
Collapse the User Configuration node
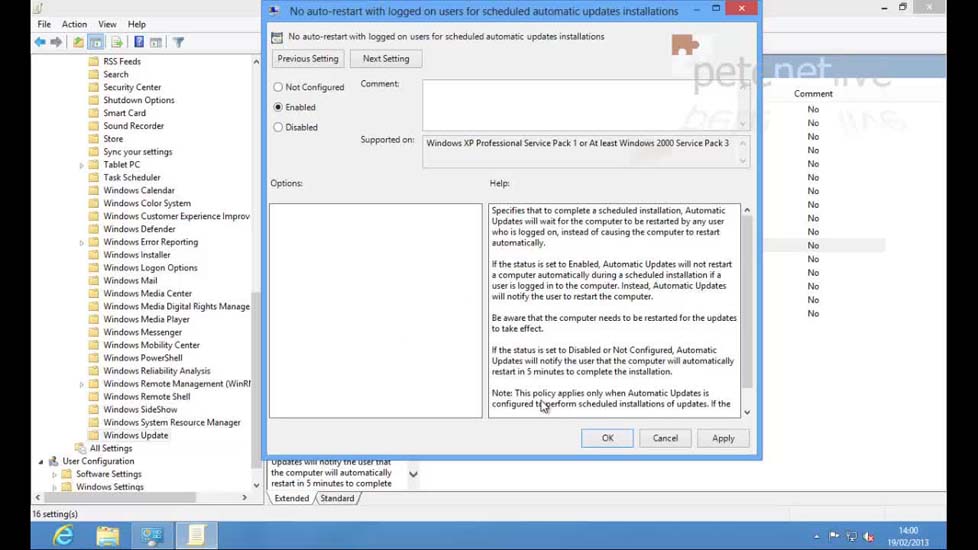click(41, 461)
